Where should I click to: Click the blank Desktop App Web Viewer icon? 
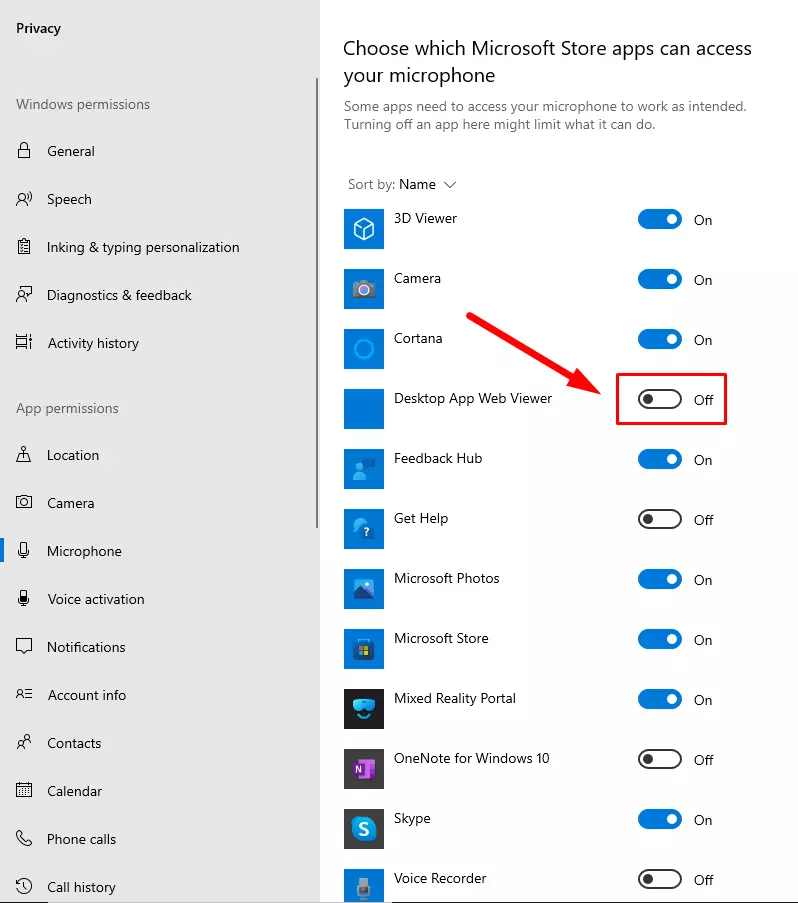click(364, 409)
